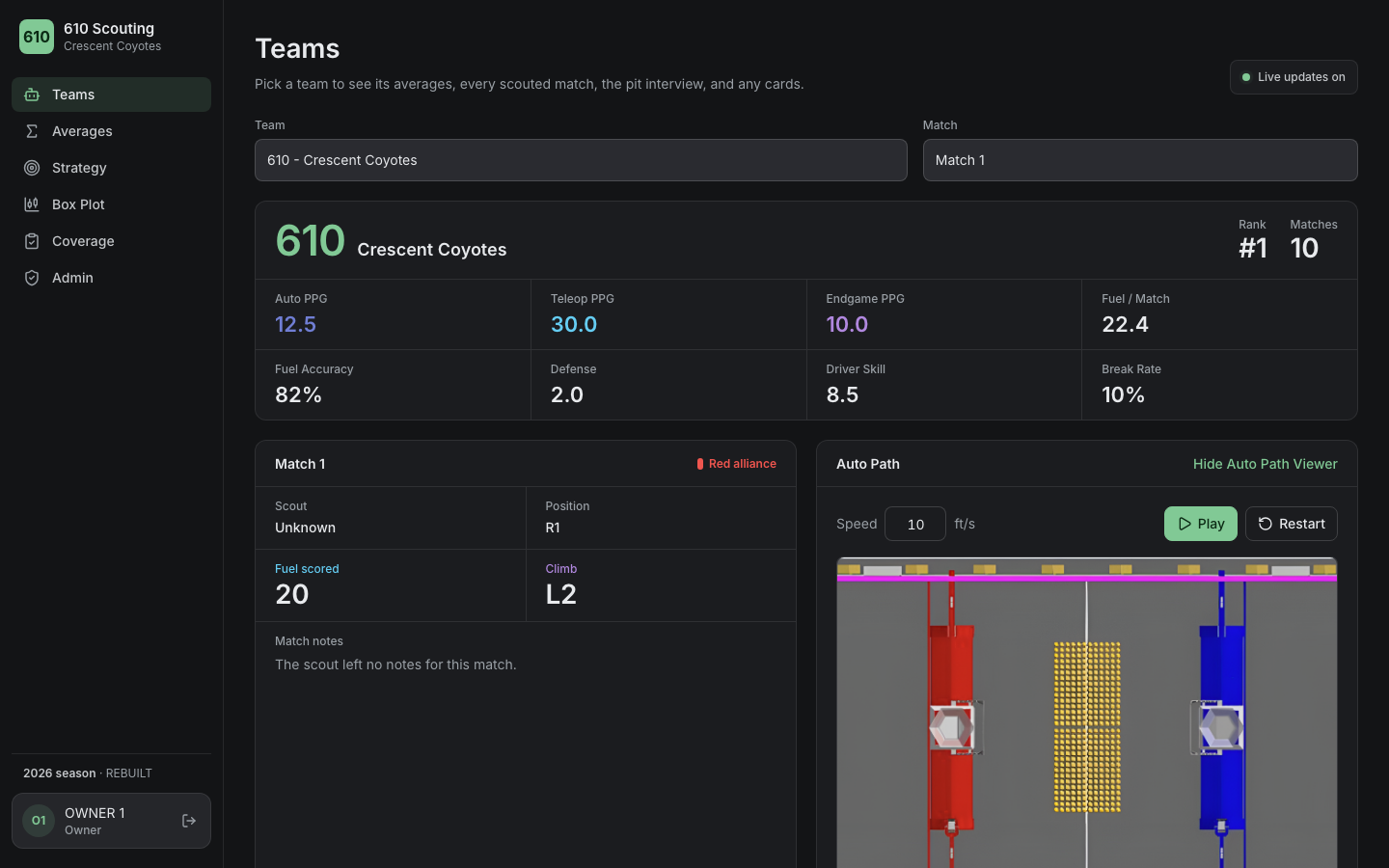The image size is (1389, 868).
Task: Click the Rank #1 value
Action: pyautogui.click(x=1253, y=248)
